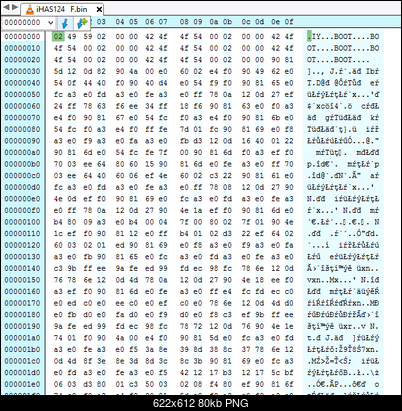The height and width of the screenshot is (411, 402).
Task: Click row offset 000000e0
Action: tap(22, 199)
